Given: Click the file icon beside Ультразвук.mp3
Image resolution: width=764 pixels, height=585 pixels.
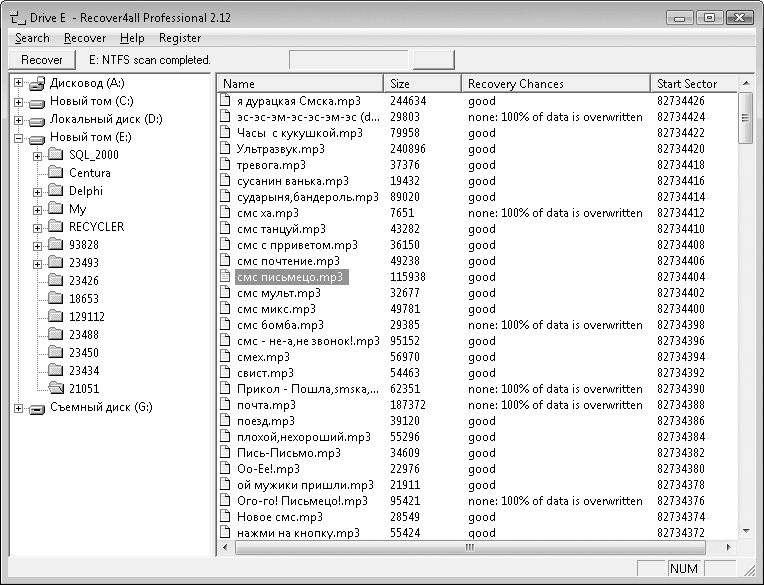Looking at the screenshot, I should click(225, 148).
